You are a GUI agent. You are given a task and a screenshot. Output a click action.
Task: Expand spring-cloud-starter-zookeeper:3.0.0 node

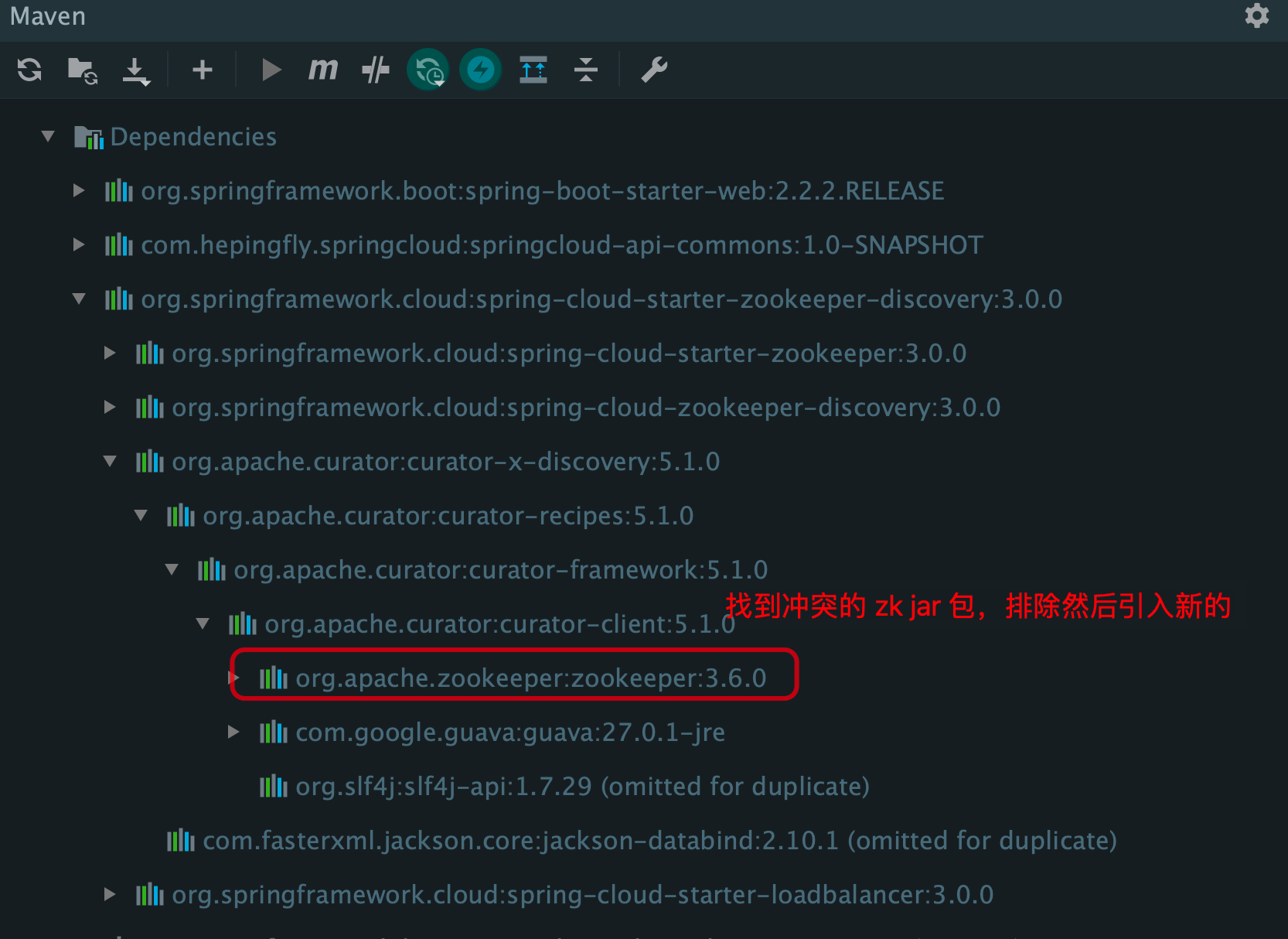point(109,353)
